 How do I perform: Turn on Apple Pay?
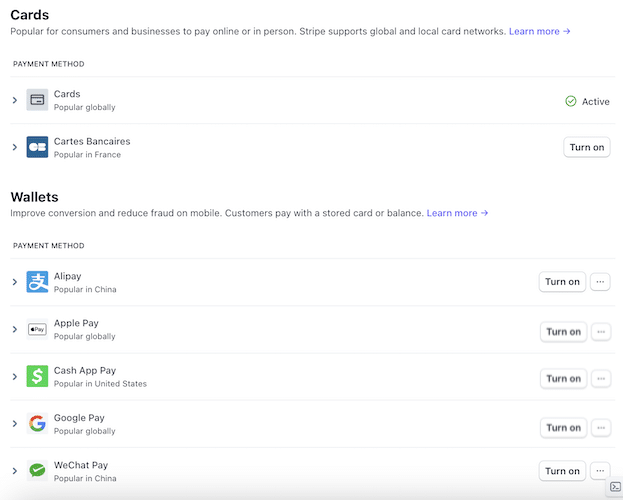coord(563,332)
